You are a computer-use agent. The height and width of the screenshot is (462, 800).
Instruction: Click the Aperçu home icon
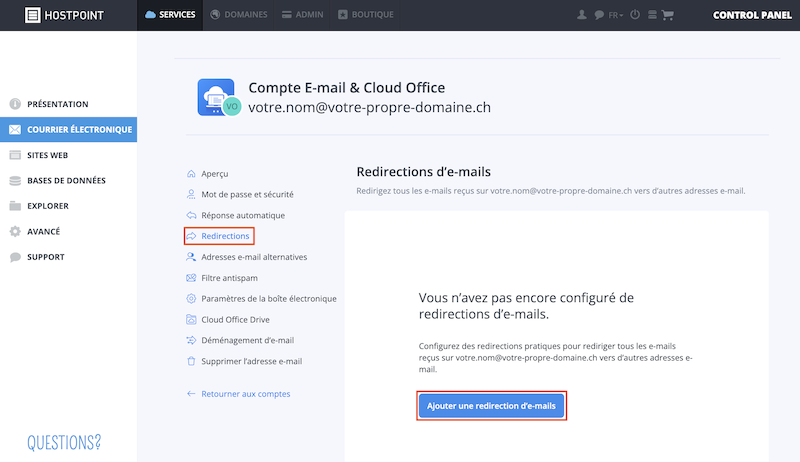tap(191, 174)
